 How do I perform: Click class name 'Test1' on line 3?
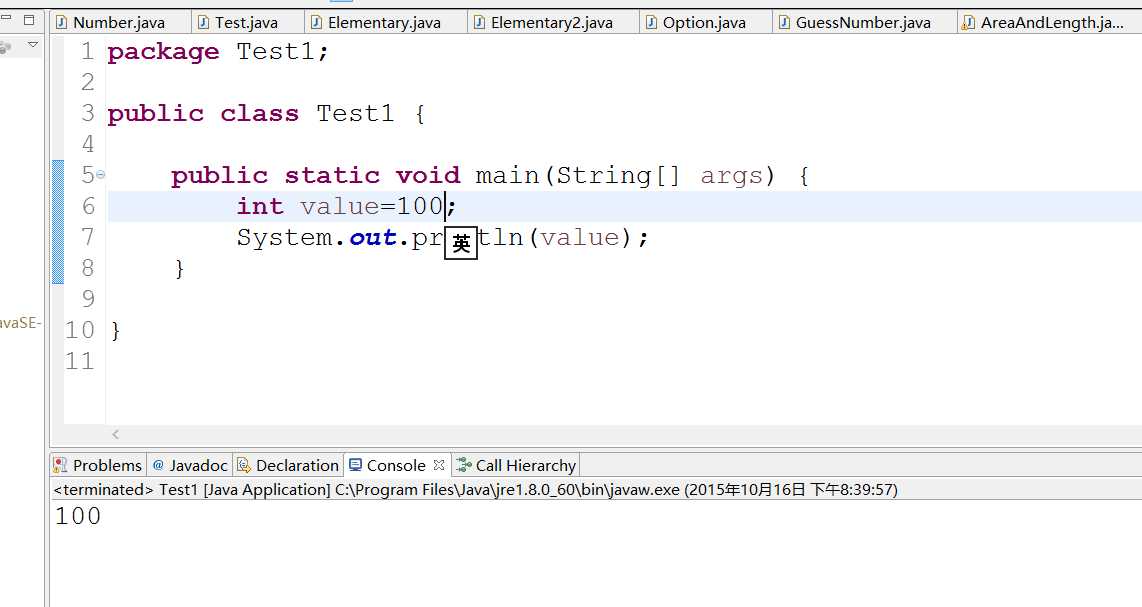(x=355, y=114)
